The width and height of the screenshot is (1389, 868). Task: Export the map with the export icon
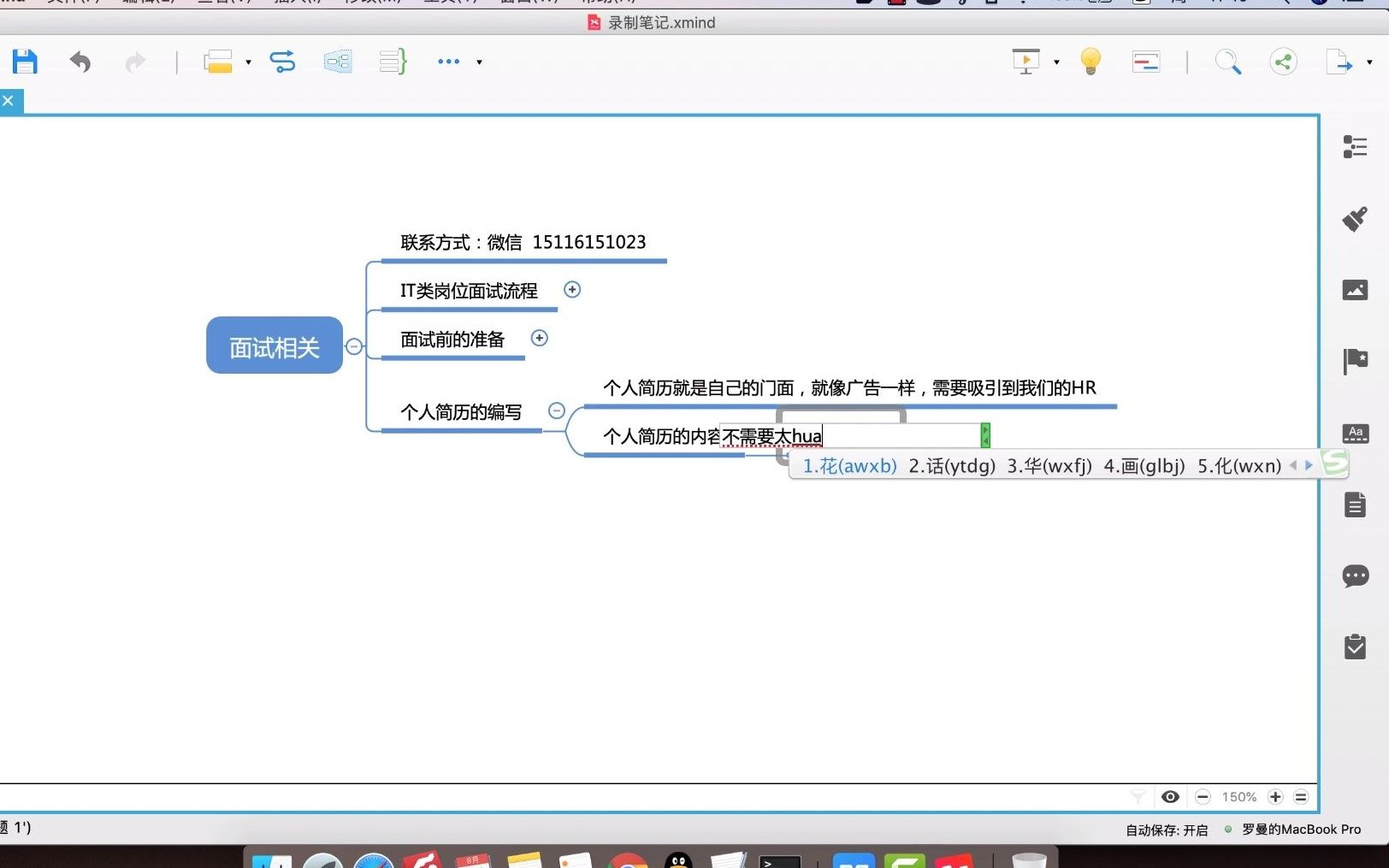point(1339,62)
